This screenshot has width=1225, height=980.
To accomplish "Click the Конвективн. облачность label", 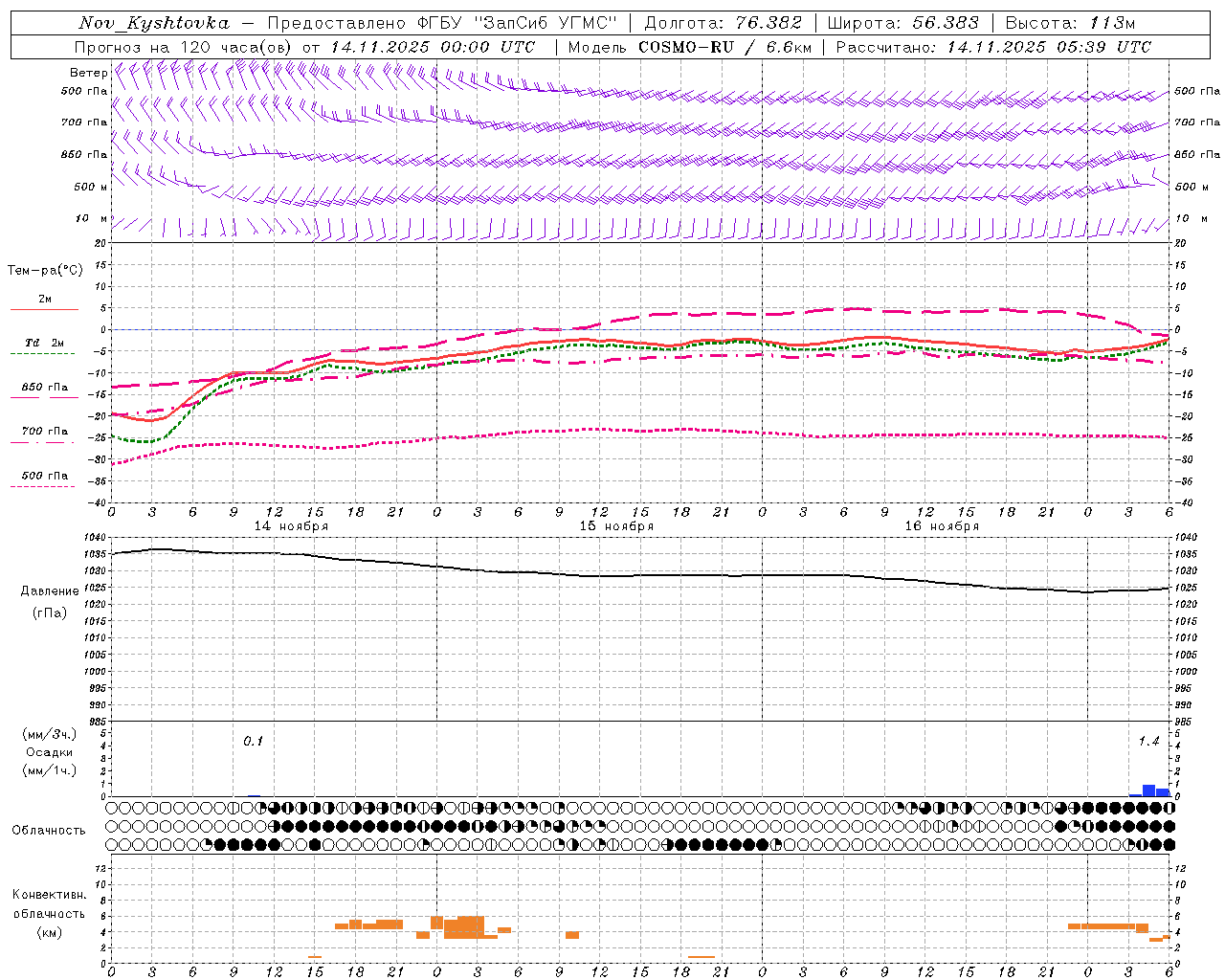I will point(49,904).
